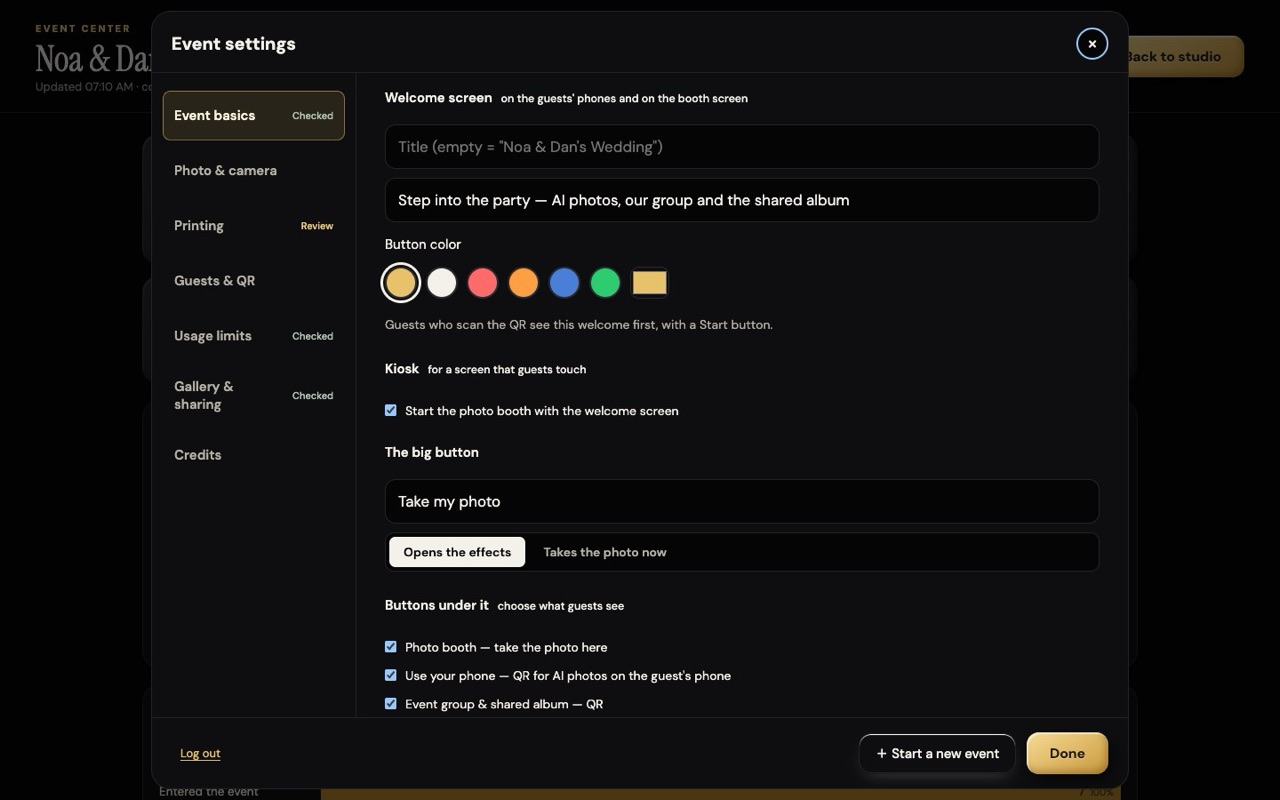Viewport: 1280px width, 800px height.
Task: Click the Log out link
Action: [x=200, y=753]
